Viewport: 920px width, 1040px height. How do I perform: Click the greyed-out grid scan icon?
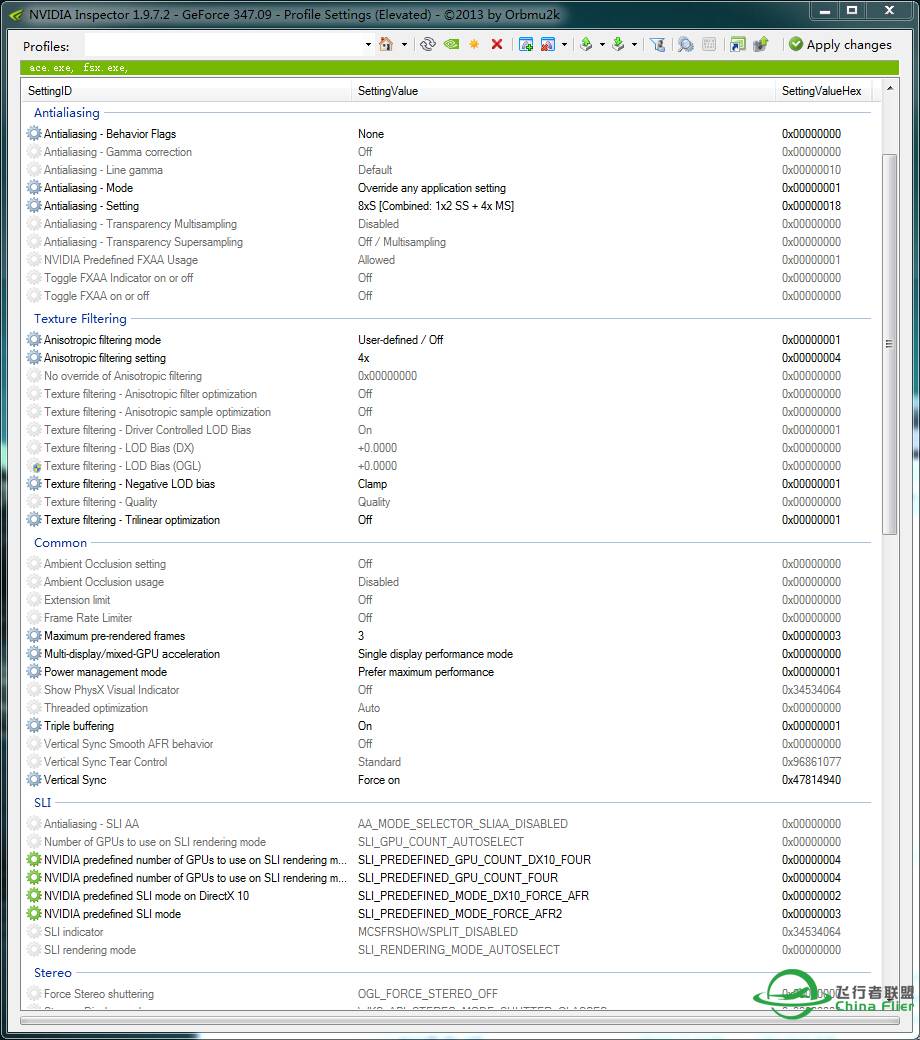tap(709, 44)
